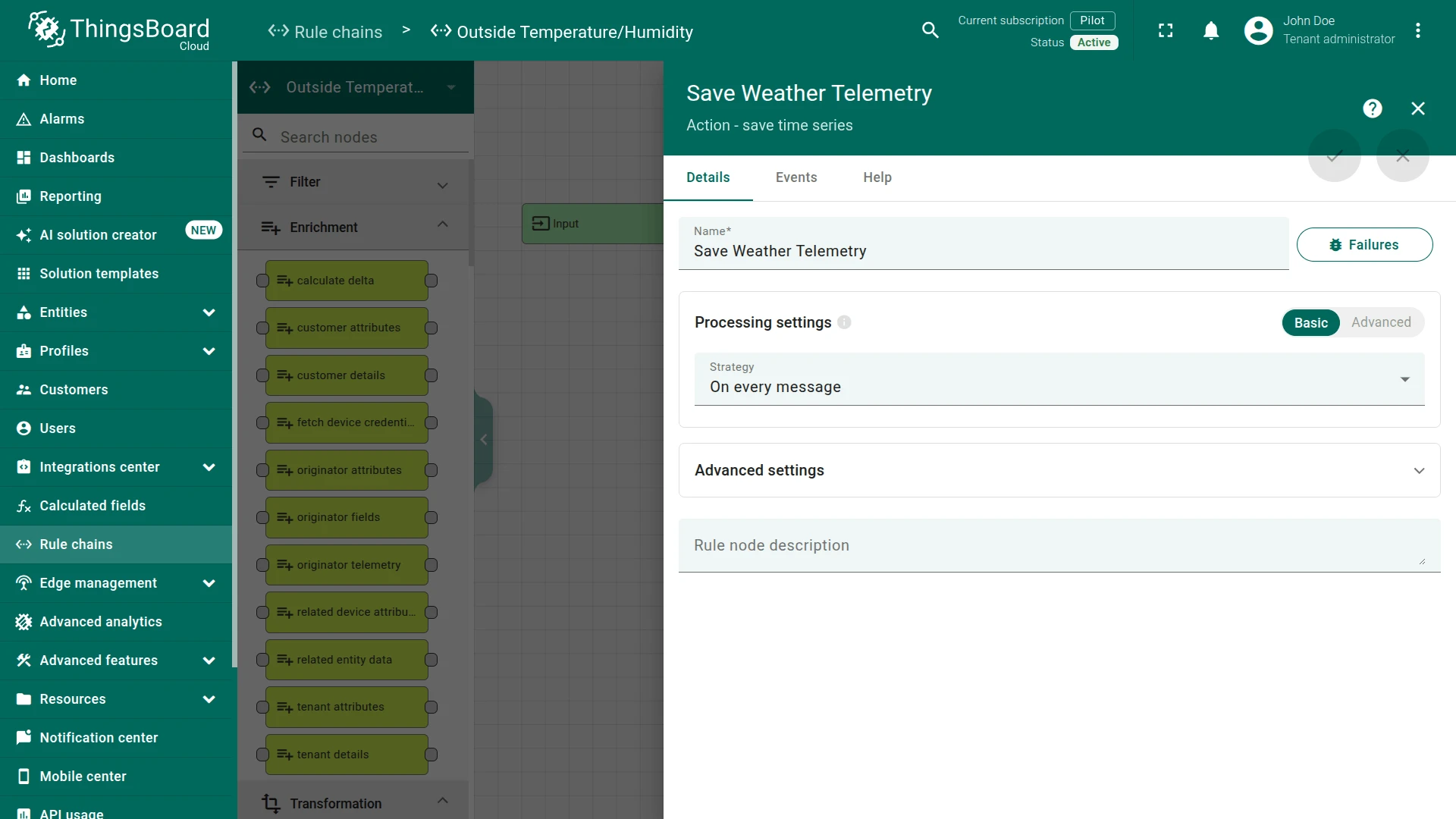Close the Save Weather Telemetry panel
Viewport: 1456px width, 819px height.
(x=1417, y=108)
